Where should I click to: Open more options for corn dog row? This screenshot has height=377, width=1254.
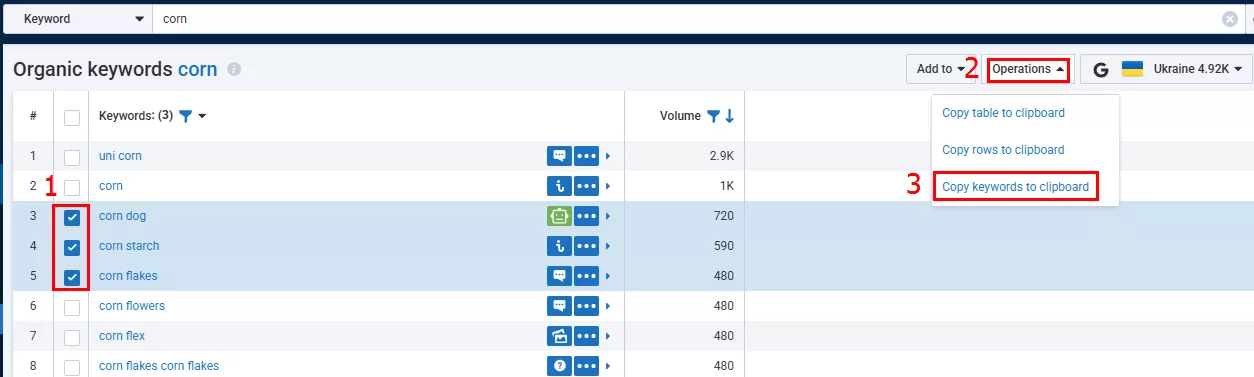pyautogui.click(x=587, y=216)
